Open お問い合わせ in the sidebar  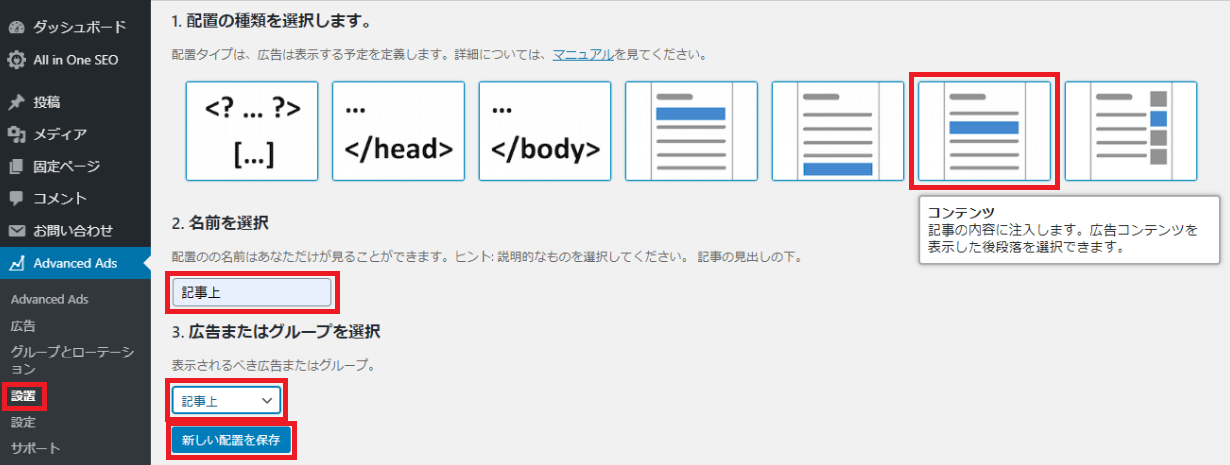pyautogui.click(x=75, y=231)
